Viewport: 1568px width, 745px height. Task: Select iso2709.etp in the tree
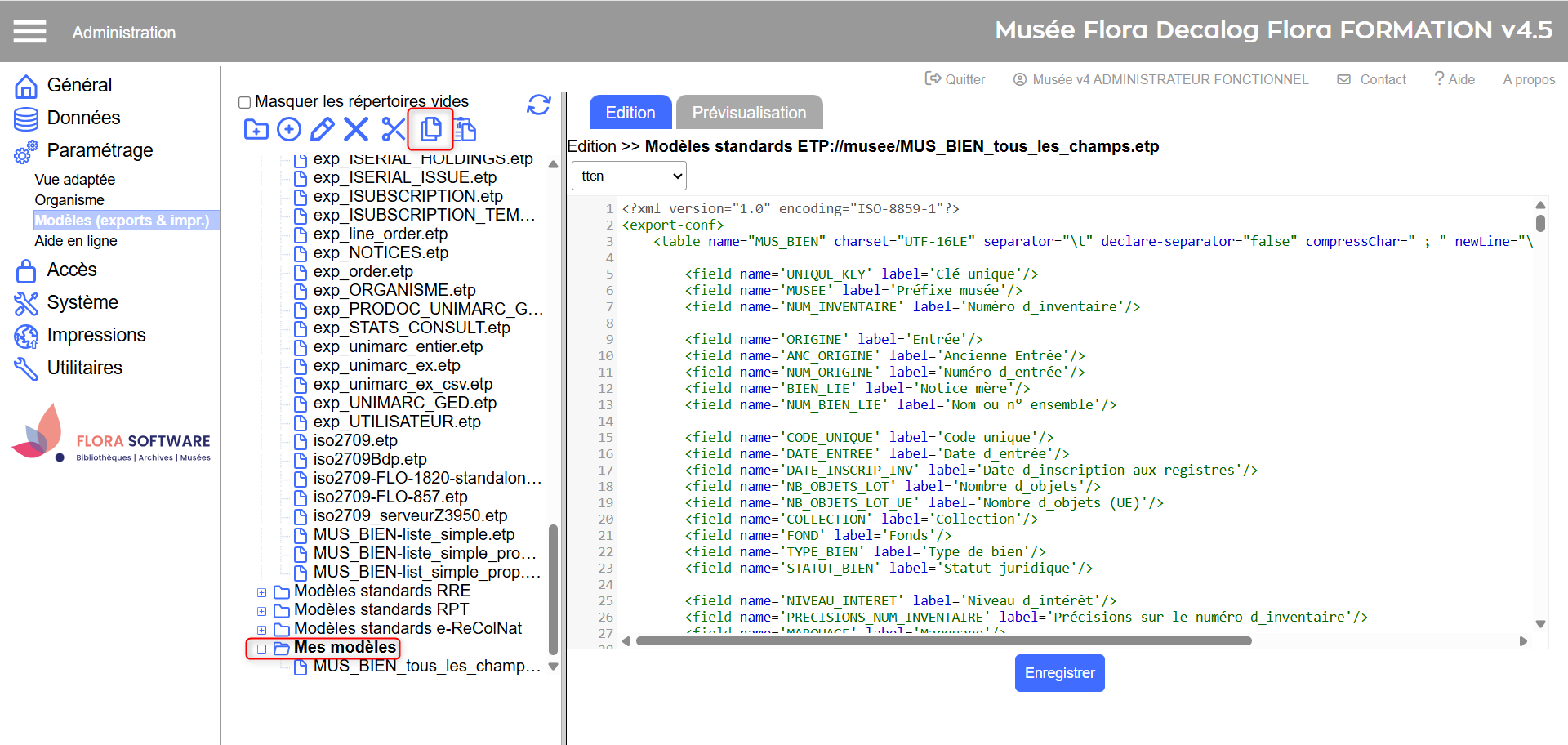(355, 440)
